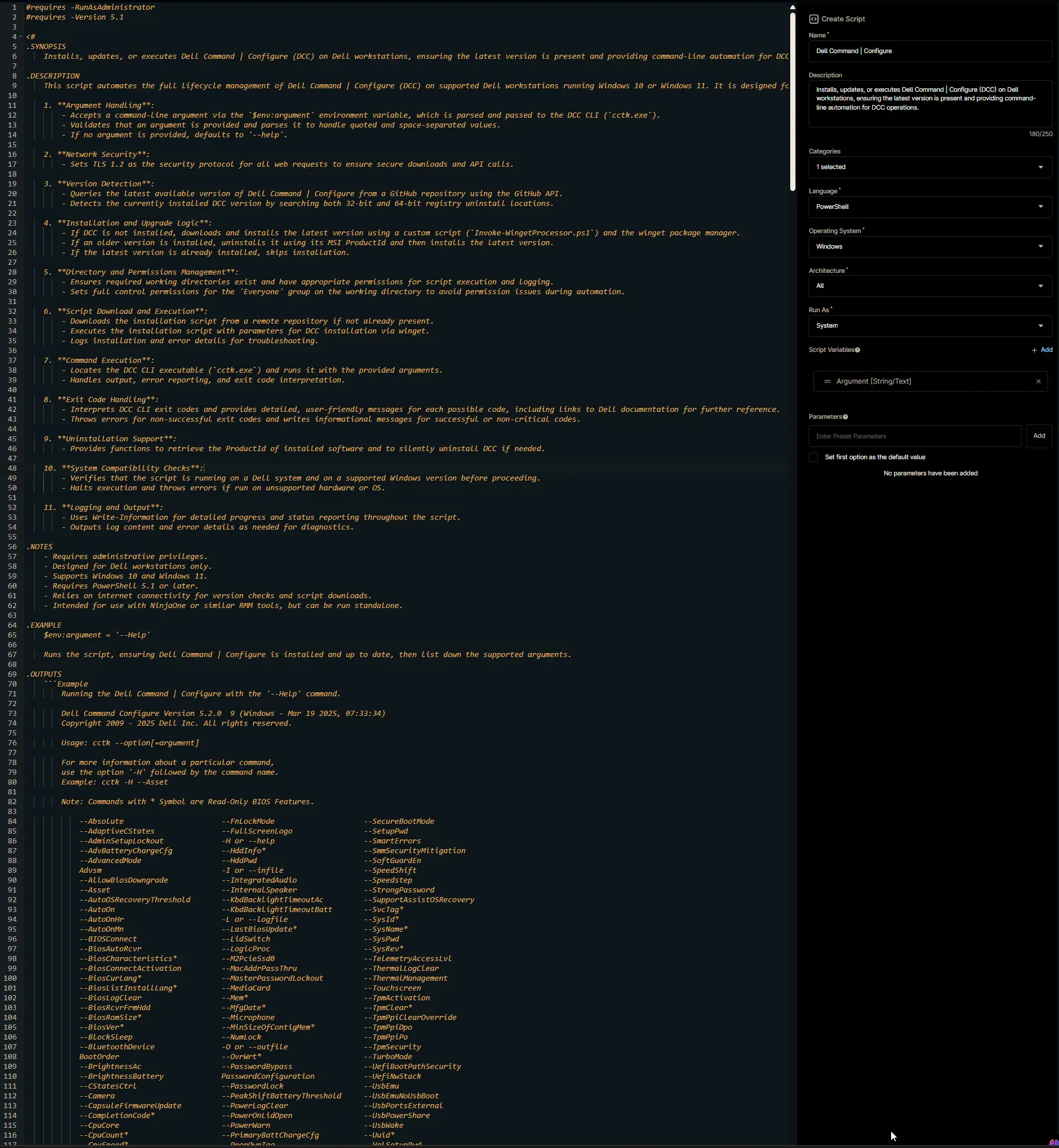Click the '--BluetoothDevice' option text
The width and height of the screenshot is (1059, 1148).
[x=117, y=1047]
